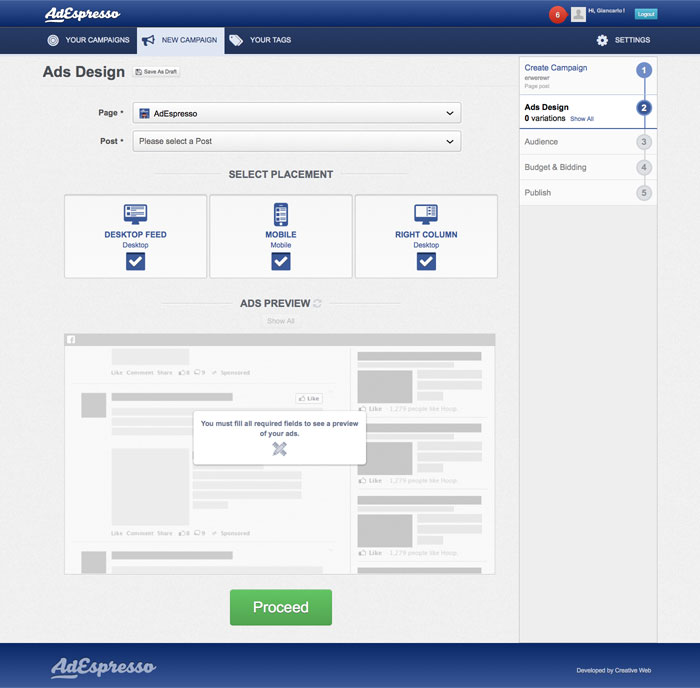The image size is (700, 688).
Task: Click the Right Column placement label
Action: [426, 234]
